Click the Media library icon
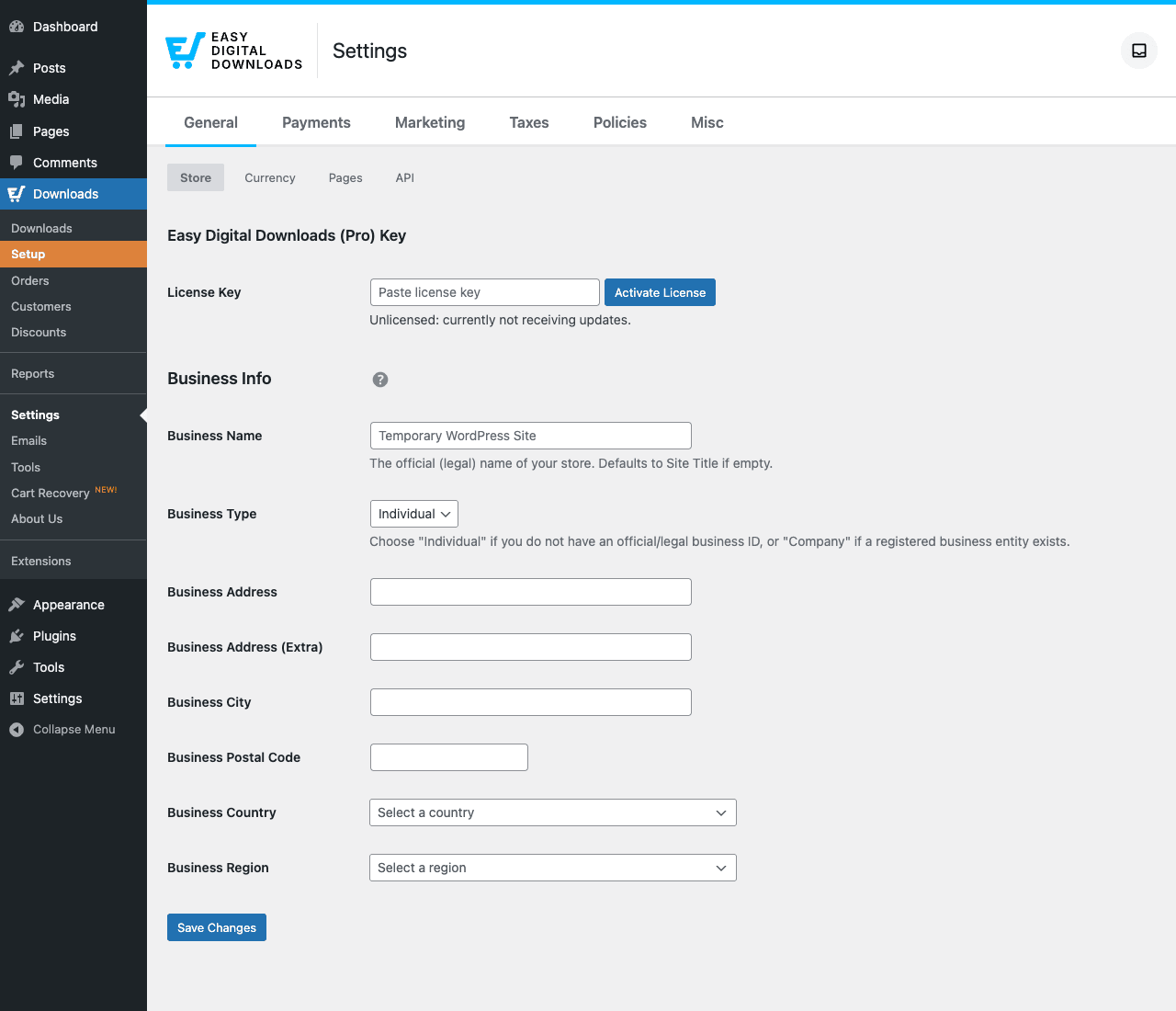 17,99
